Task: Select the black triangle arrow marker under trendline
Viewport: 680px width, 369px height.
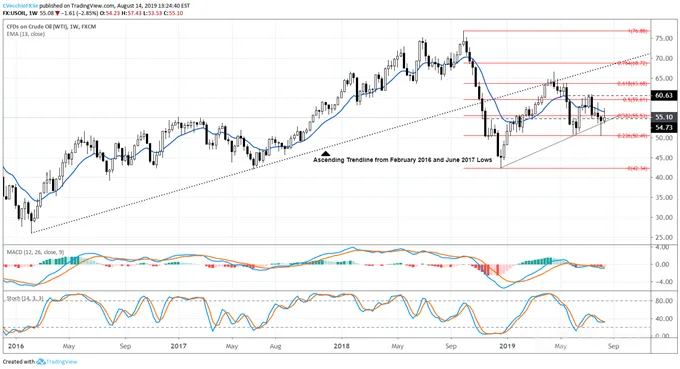Action: (326, 153)
